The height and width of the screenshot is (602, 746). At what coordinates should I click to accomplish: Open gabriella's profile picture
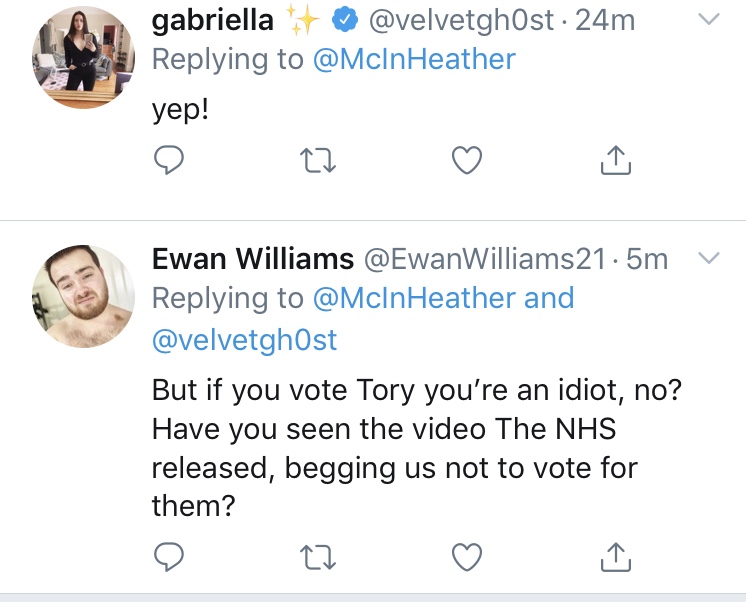pos(83,58)
